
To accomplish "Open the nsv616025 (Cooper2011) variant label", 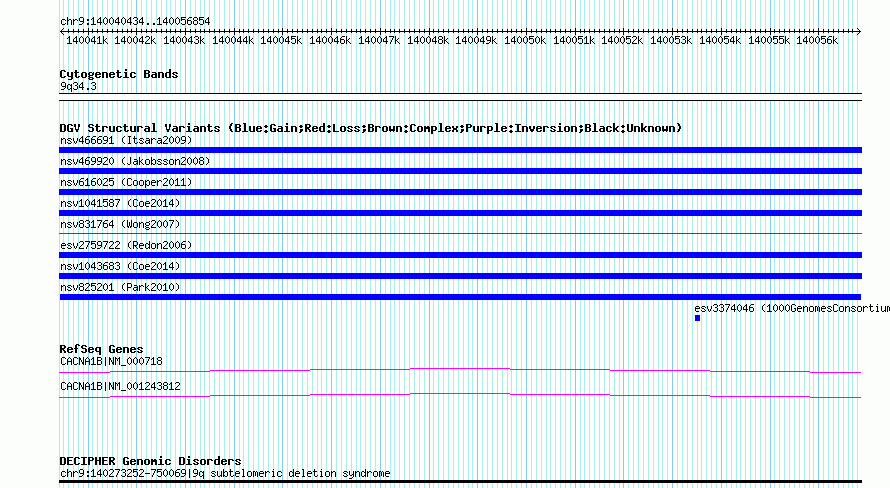I will click(x=126, y=182).
